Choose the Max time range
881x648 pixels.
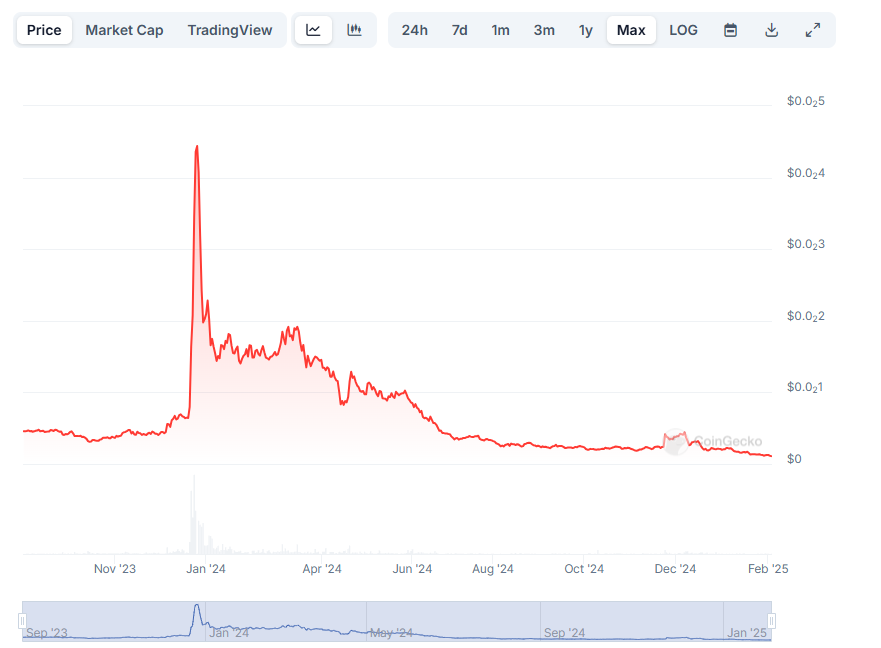coord(631,30)
